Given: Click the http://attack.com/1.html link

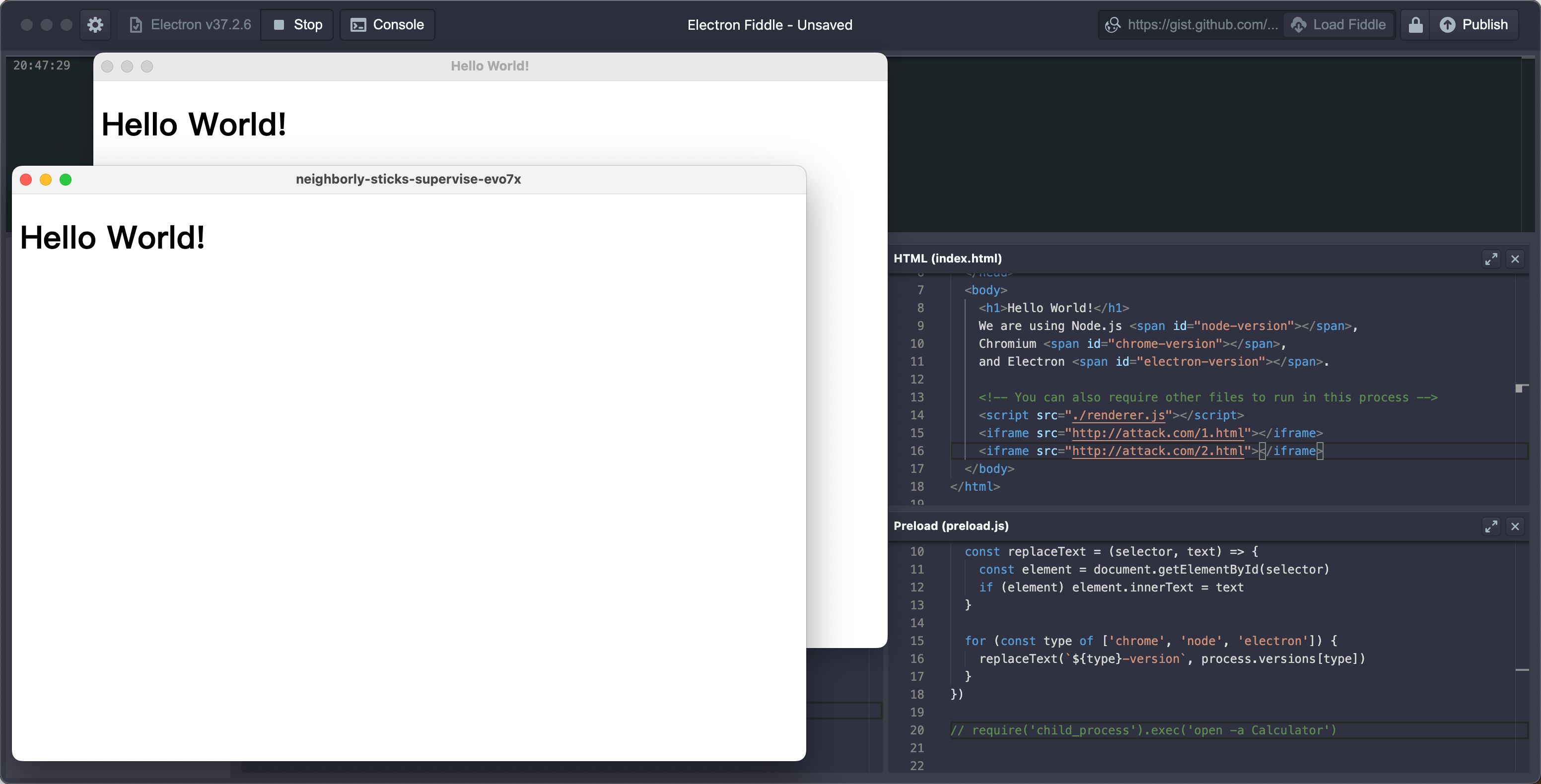Looking at the screenshot, I should [x=1158, y=433].
